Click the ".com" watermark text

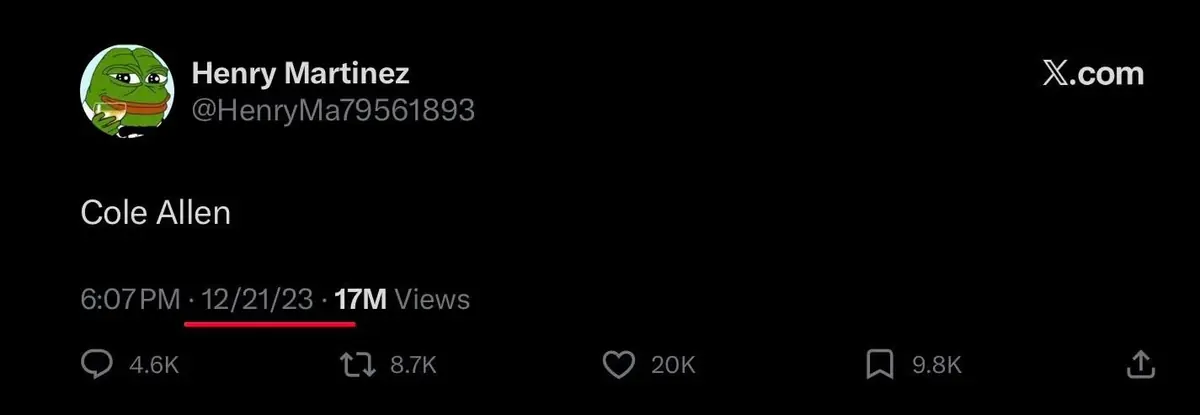click(1107, 74)
